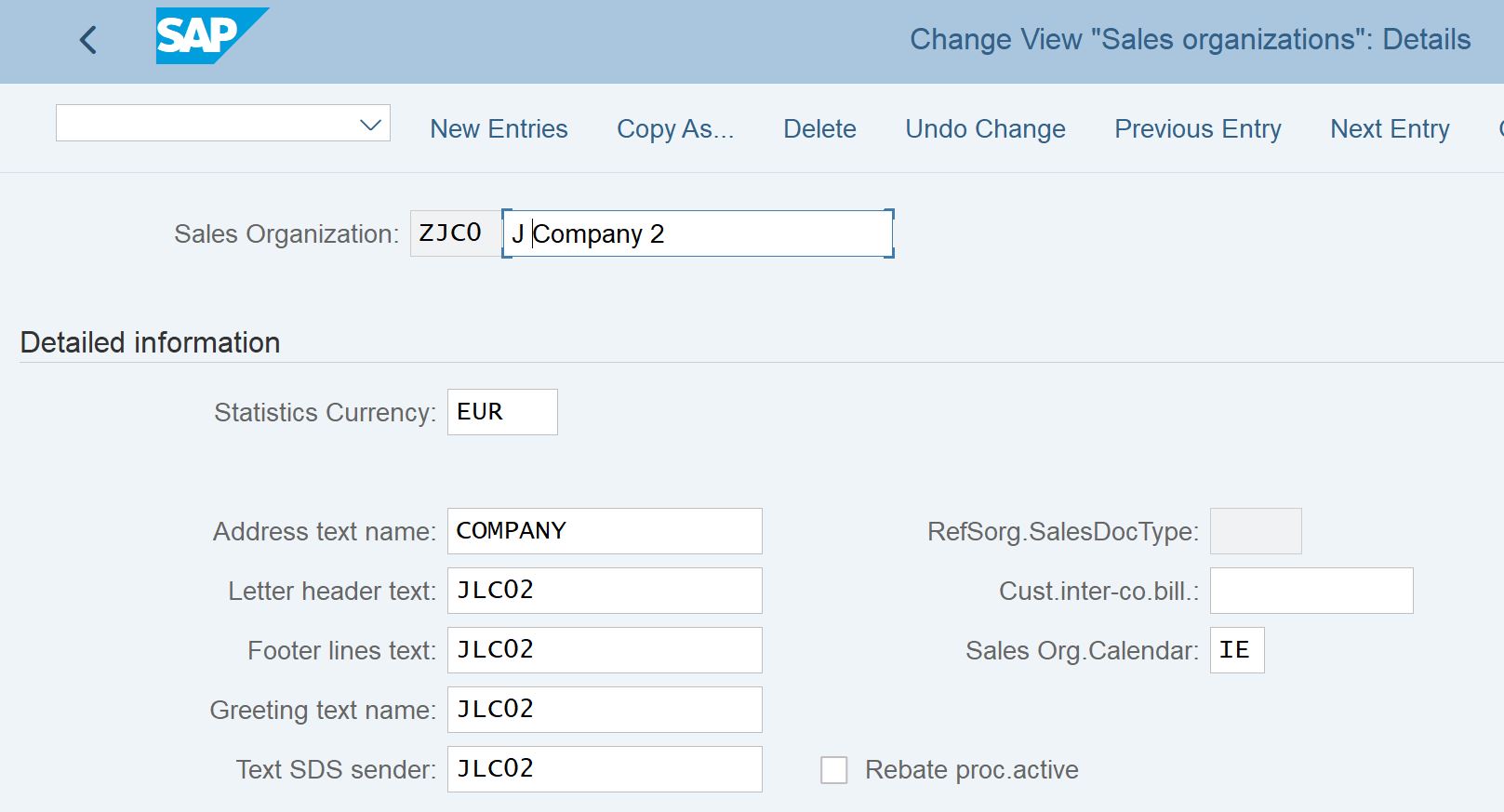The width and height of the screenshot is (1504, 812).
Task: Select the Letter header text field
Action: [x=605, y=591]
